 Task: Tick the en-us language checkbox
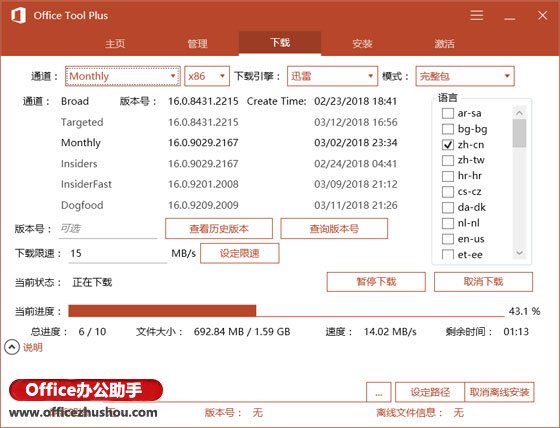tap(448, 239)
